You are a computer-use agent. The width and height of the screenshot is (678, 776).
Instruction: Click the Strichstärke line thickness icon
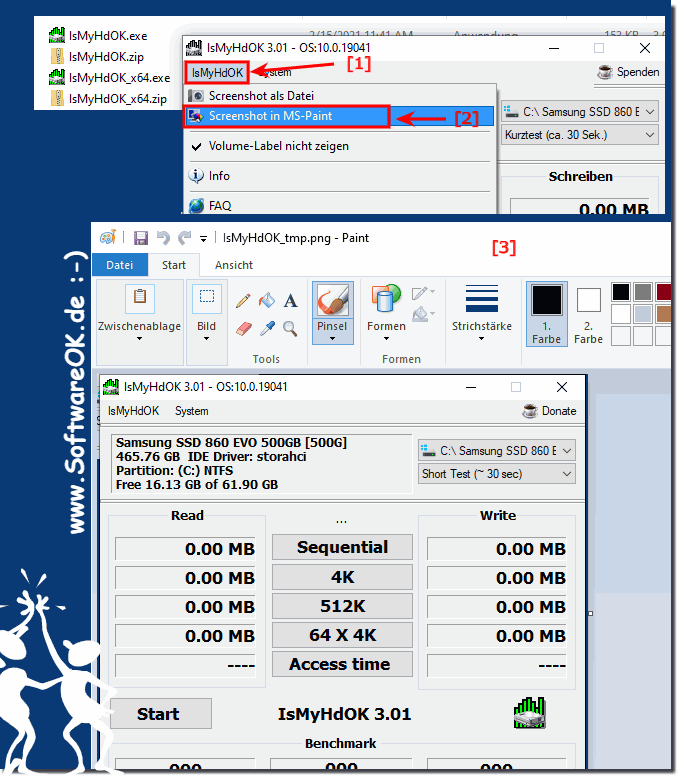[x=482, y=298]
